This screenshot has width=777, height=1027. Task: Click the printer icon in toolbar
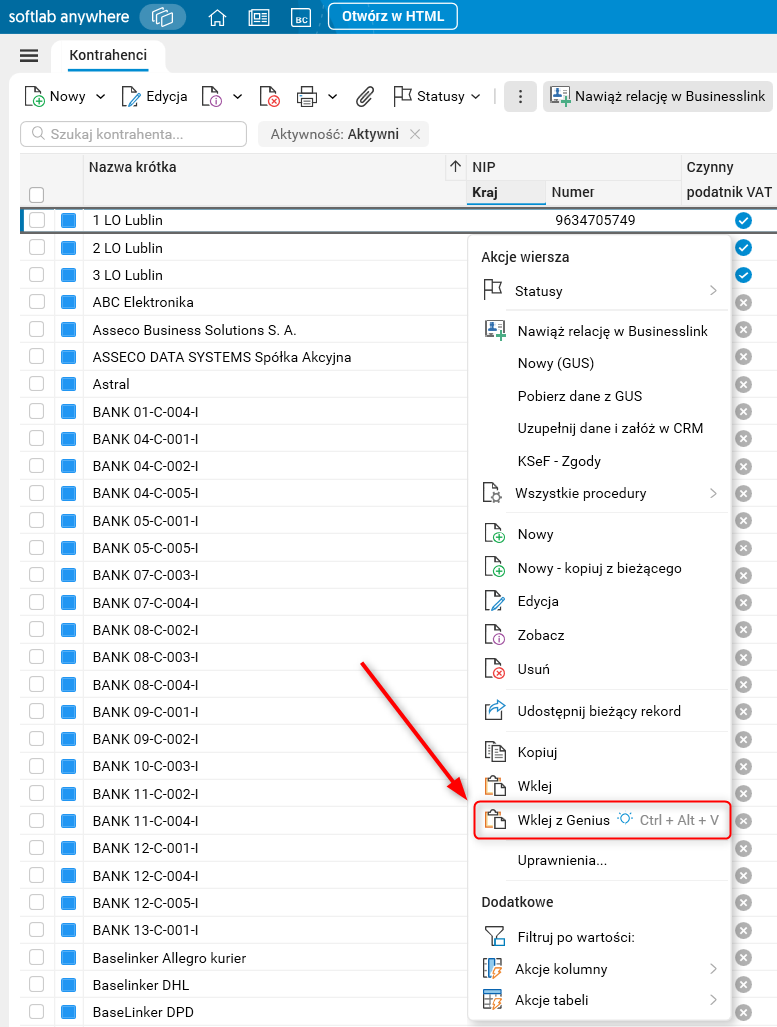pyautogui.click(x=307, y=96)
